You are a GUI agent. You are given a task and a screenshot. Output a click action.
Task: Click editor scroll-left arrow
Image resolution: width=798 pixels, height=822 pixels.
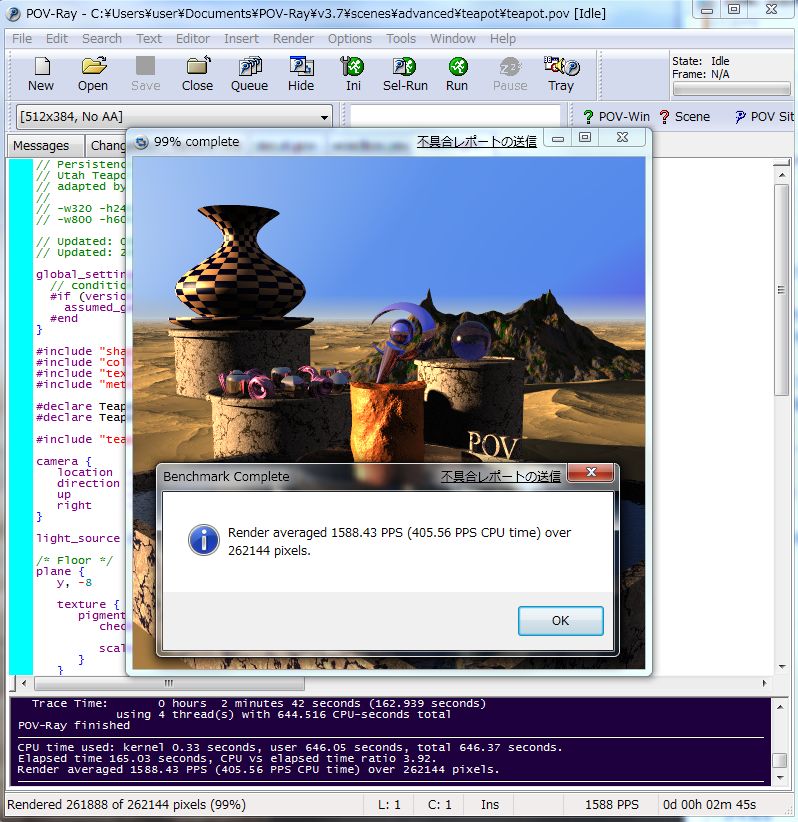[24, 683]
